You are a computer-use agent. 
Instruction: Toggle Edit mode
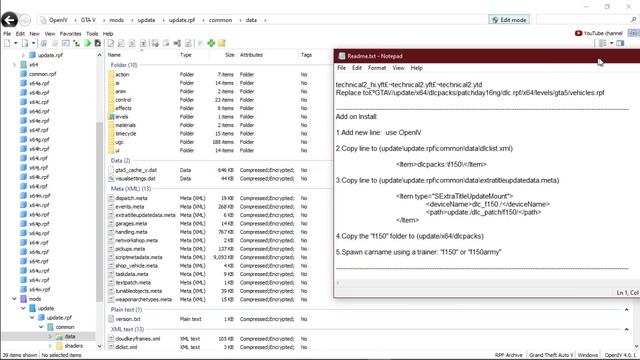[x=509, y=20]
